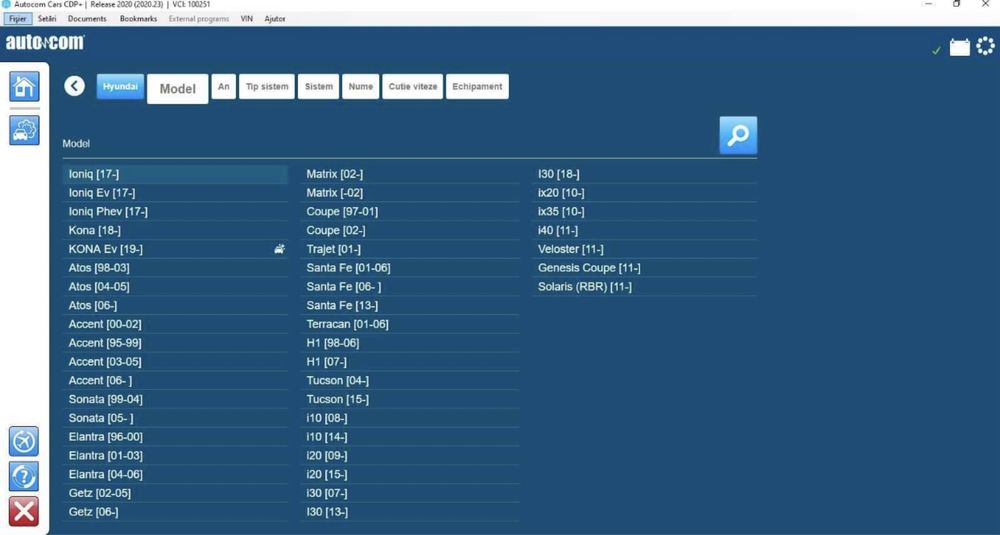
Task: Pick Elantra [04-06] model
Action: pos(175,474)
